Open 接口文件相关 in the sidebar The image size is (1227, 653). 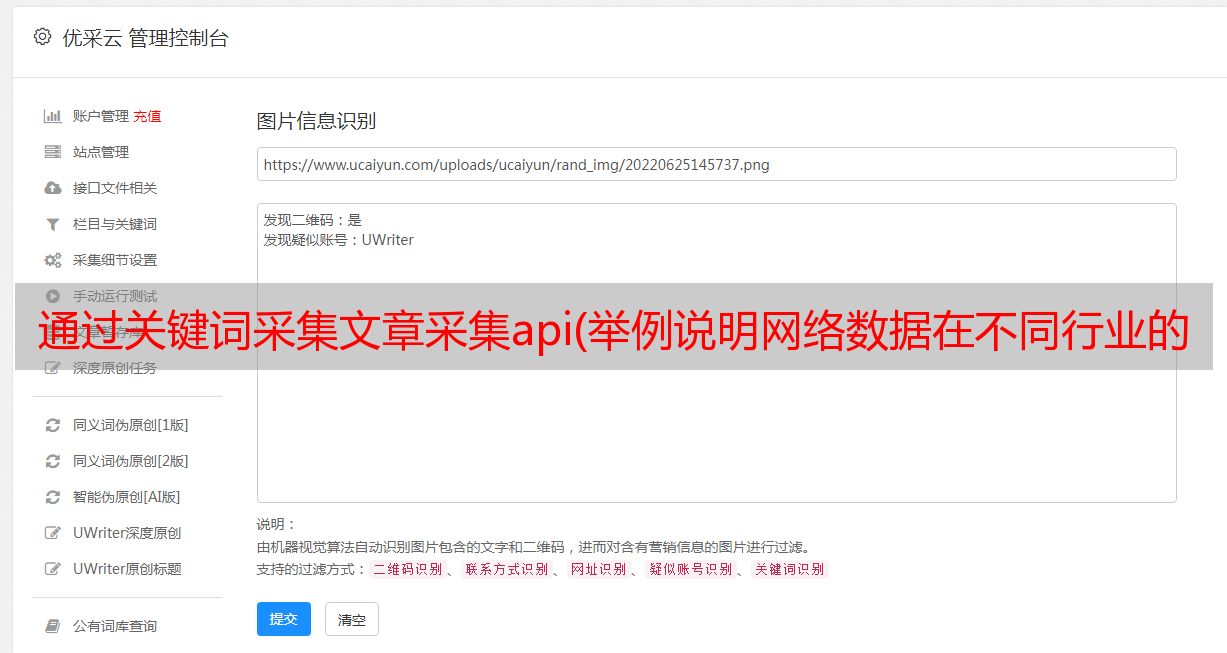tap(115, 188)
